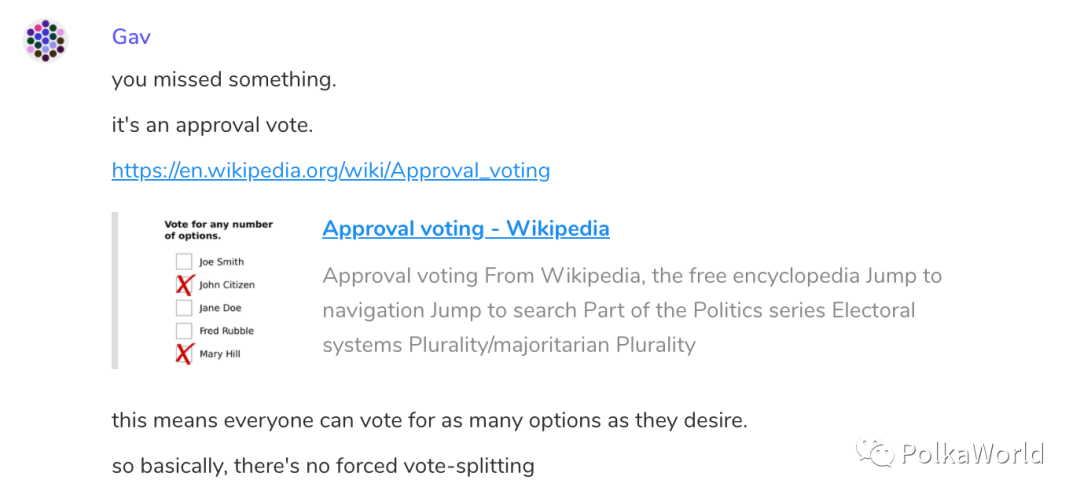Click the Fred Rubble name label
The image size is (1080, 498).
tap(226, 331)
